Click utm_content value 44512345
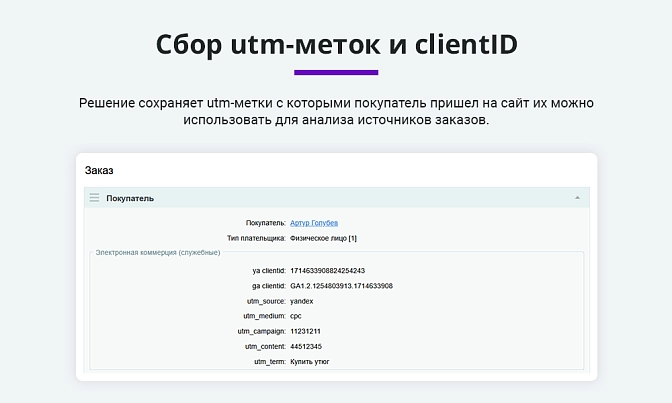 point(306,346)
